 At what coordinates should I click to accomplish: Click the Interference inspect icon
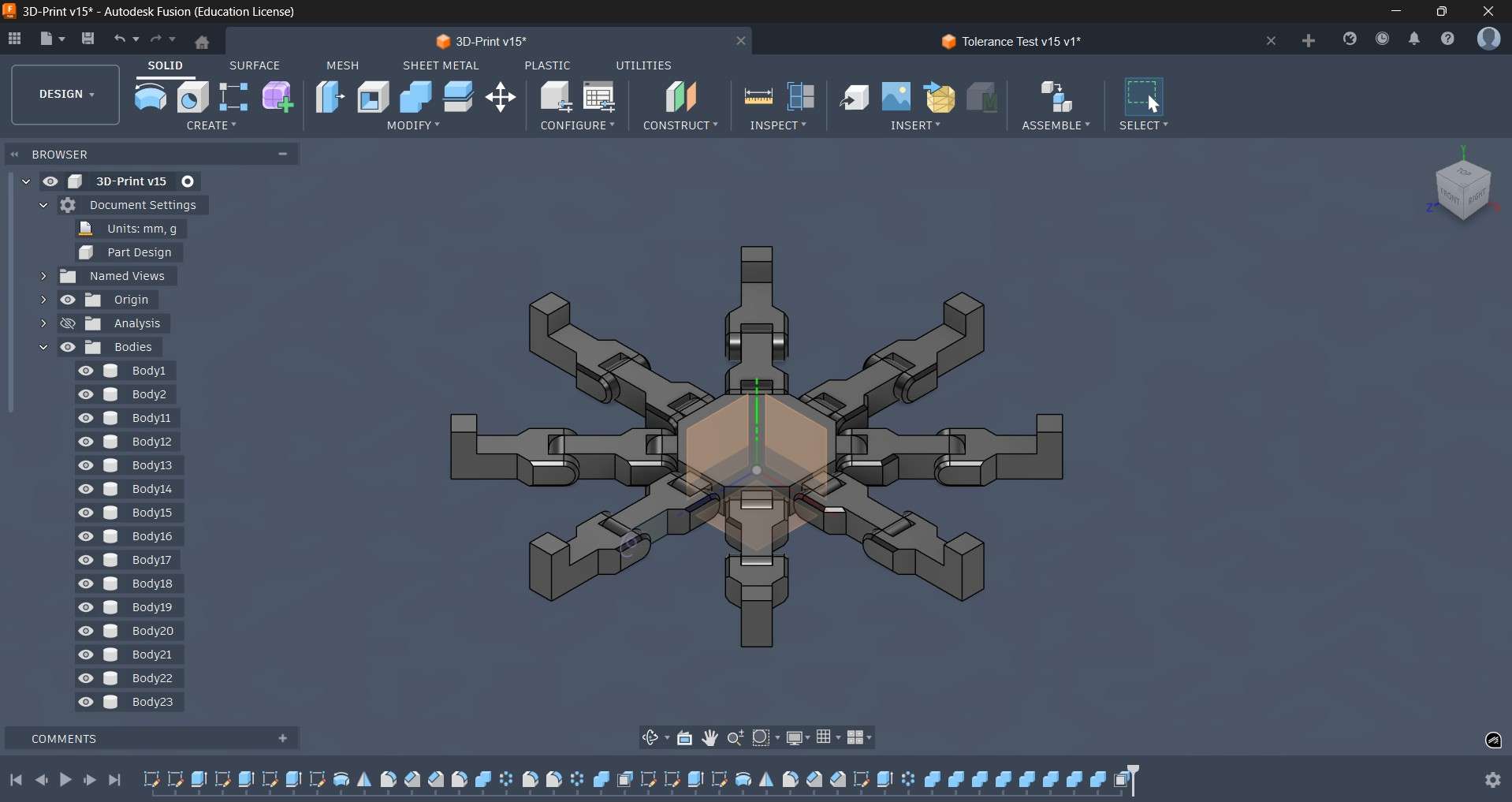coord(803,97)
